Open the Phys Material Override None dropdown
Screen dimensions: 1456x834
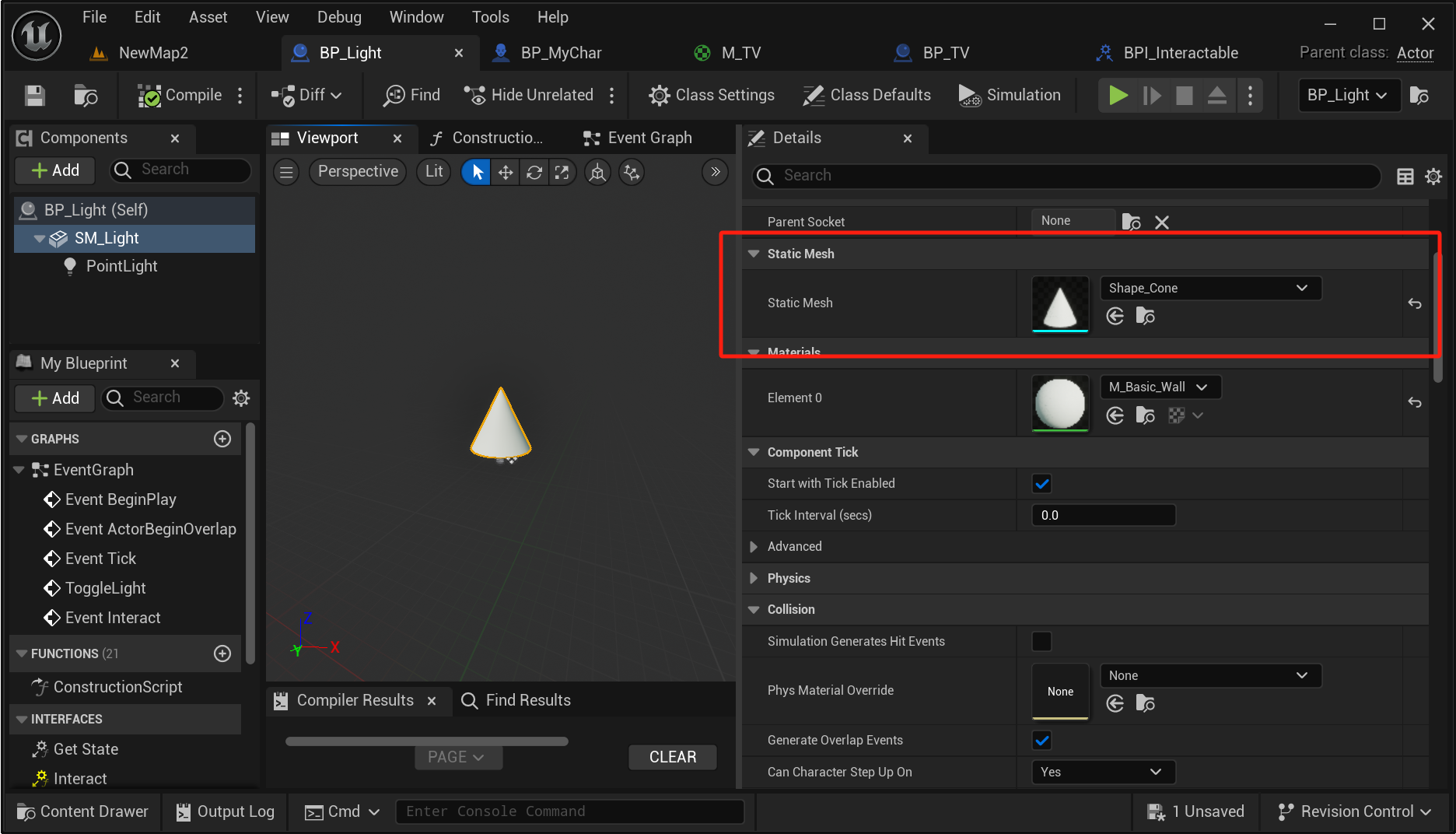[1210, 675]
